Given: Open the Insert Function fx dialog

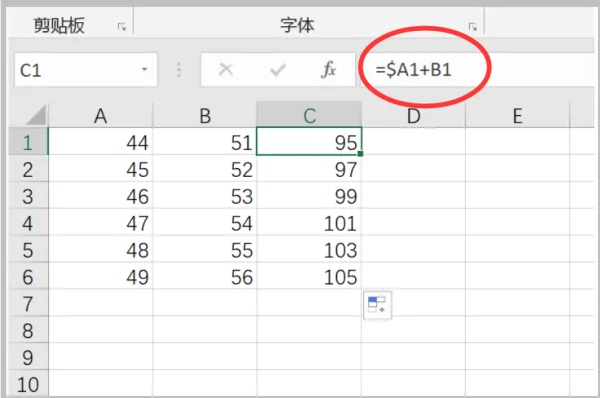Looking at the screenshot, I should pyautogui.click(x=329, y=70).
